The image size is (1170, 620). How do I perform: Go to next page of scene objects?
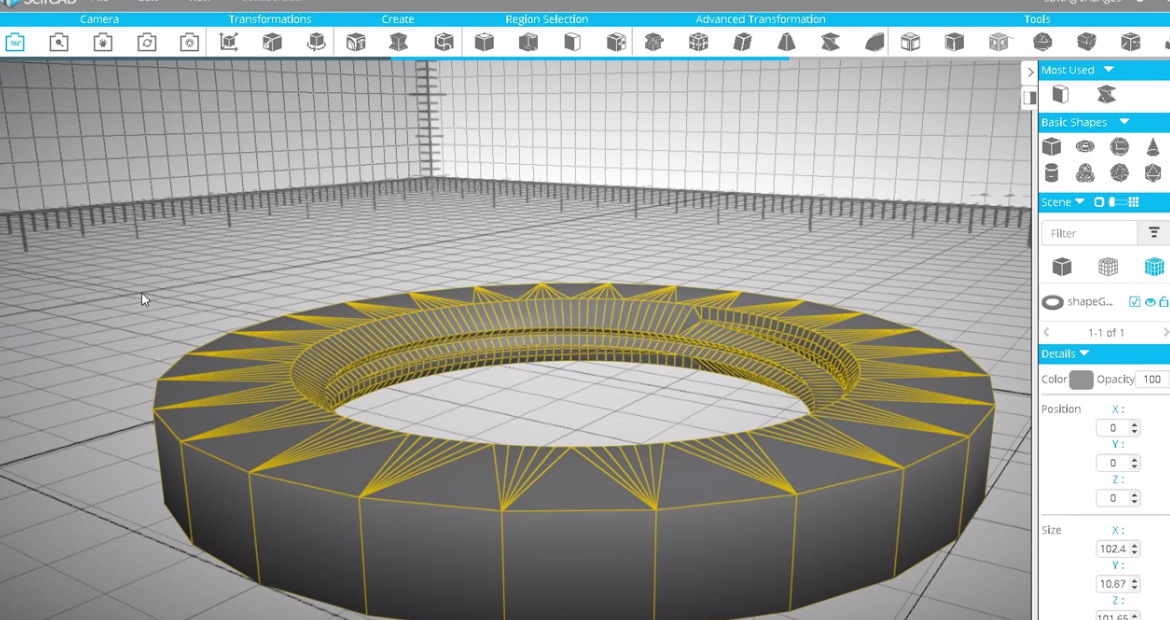1165,332
